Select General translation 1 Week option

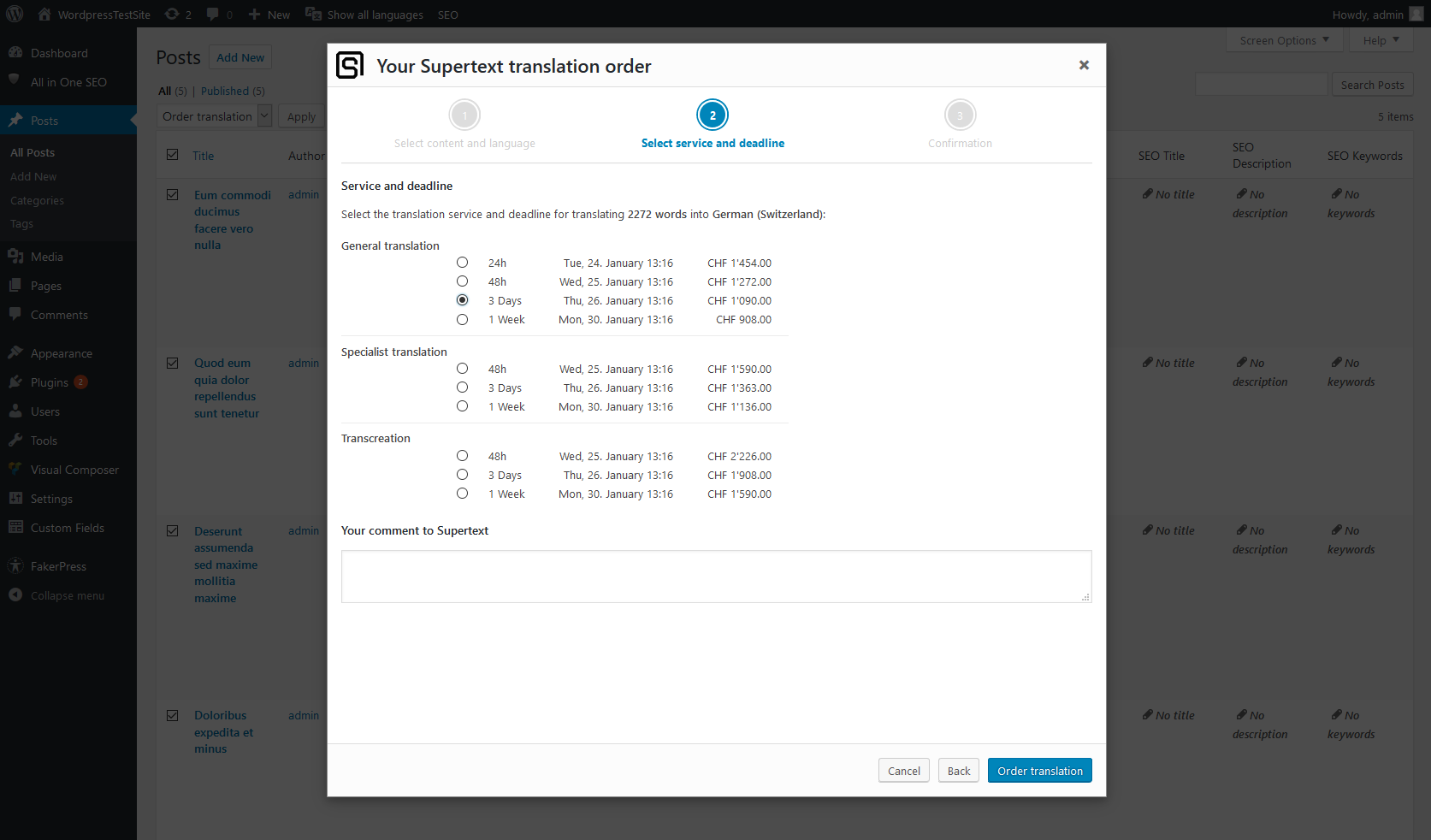click(x=463, y=319)
